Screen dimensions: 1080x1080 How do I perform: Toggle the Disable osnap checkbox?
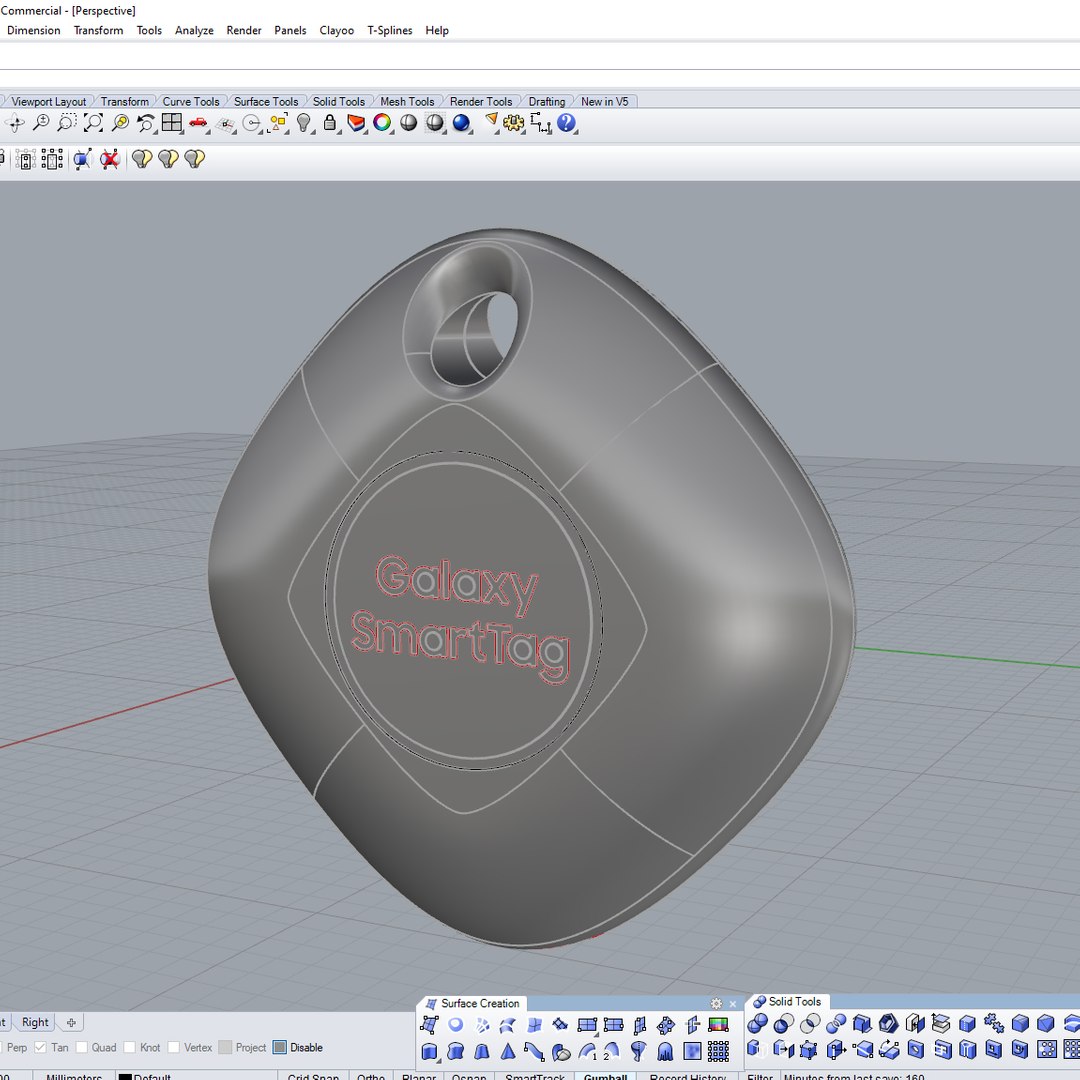click(x=280, y=1048)
